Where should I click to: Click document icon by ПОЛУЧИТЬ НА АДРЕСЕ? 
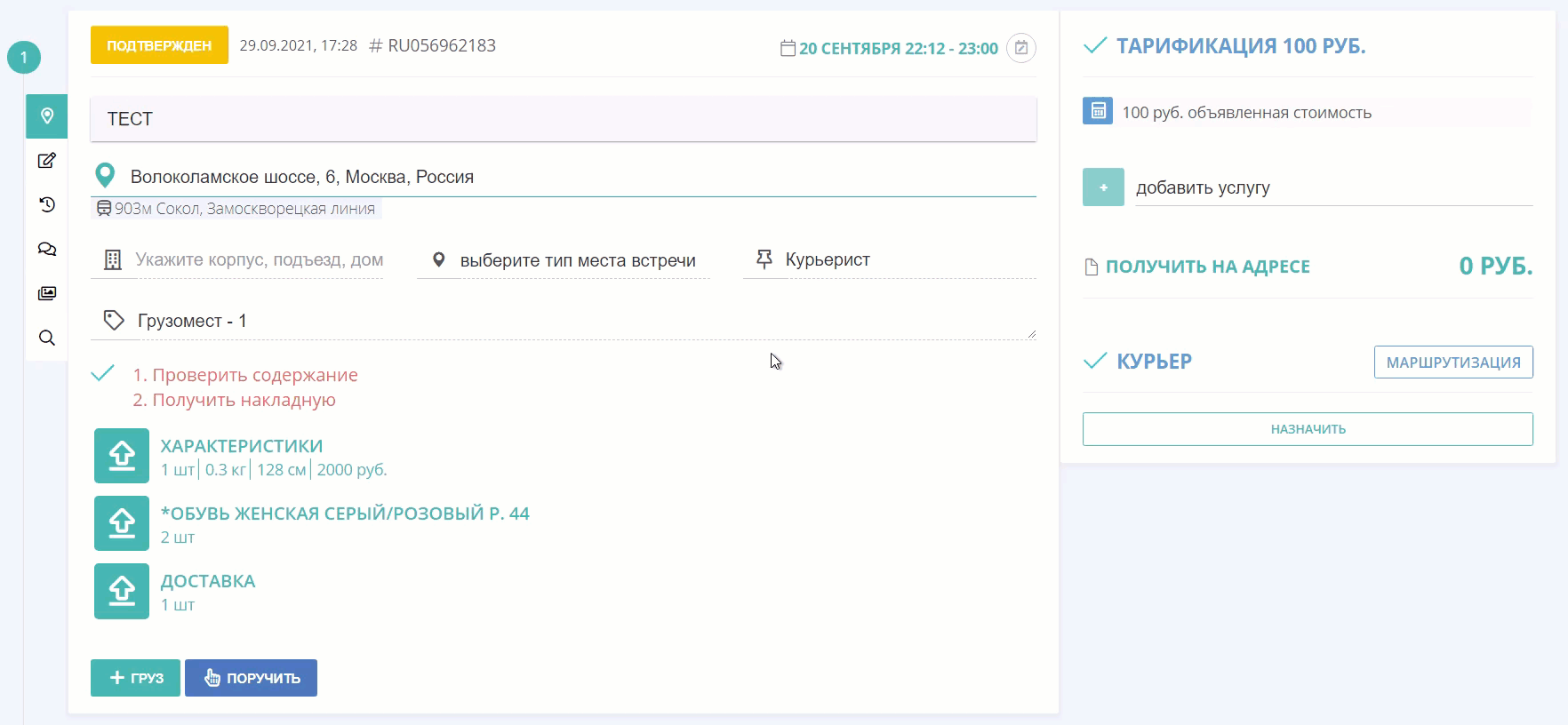pos(1092,267)
